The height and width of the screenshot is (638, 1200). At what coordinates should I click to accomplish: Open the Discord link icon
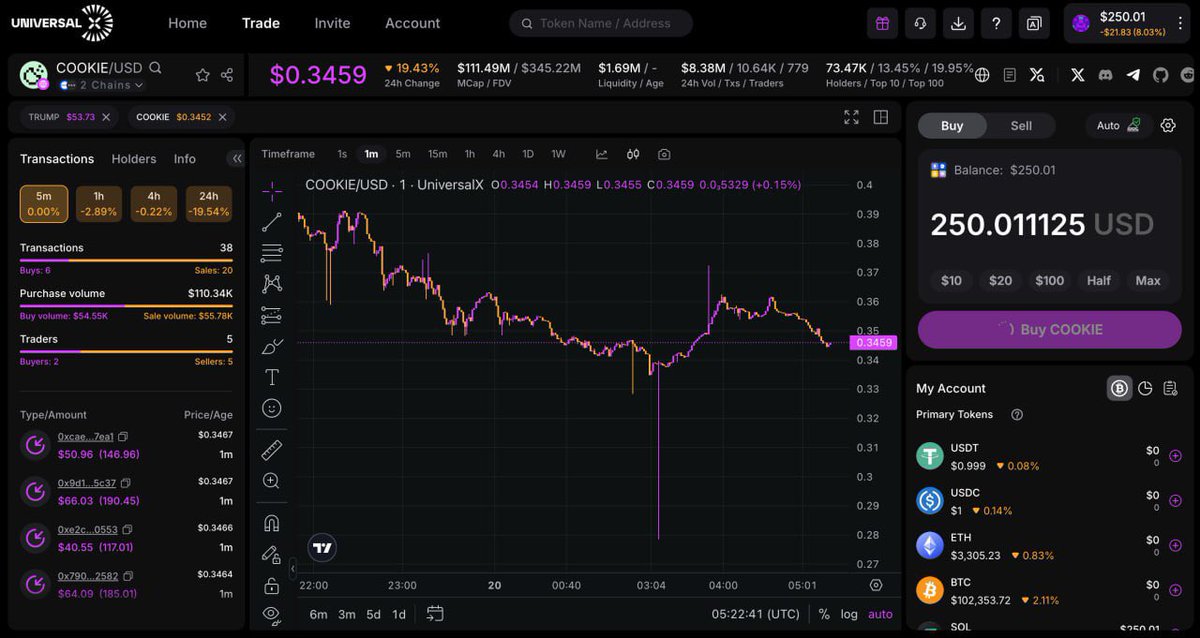1106,75
